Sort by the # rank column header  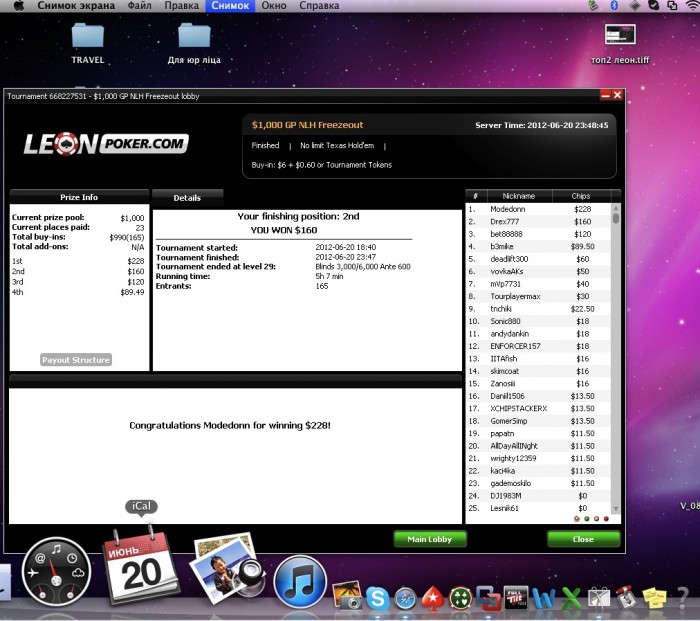pyautogui.click(x=476, y=196)
